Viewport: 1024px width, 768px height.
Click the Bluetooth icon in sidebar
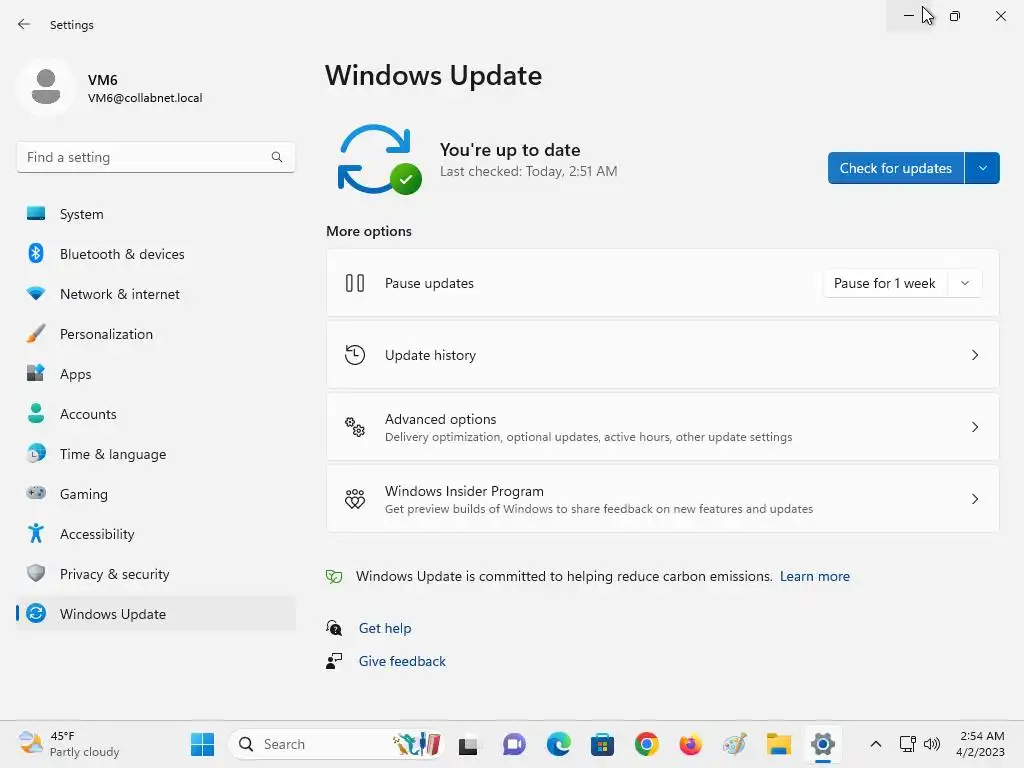point(36,253)
